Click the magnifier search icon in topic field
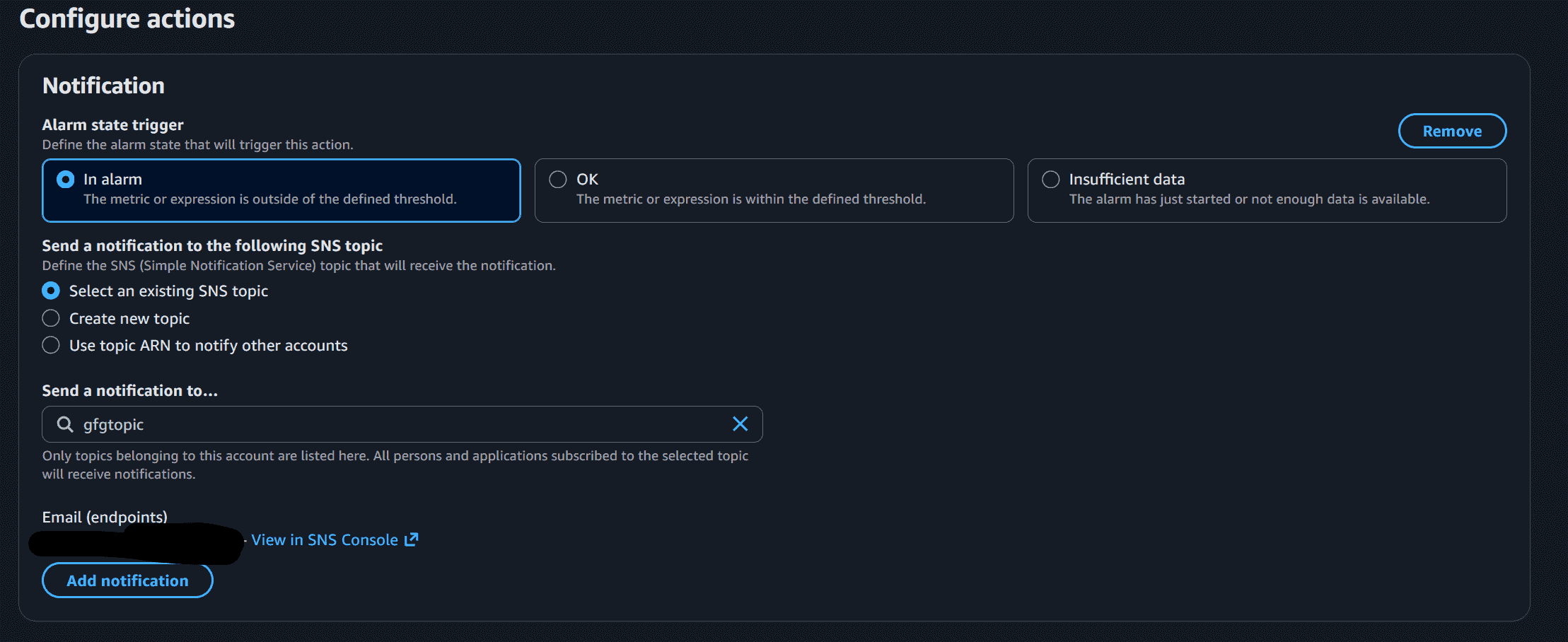The image size is (1568, 642). point(65,424)
